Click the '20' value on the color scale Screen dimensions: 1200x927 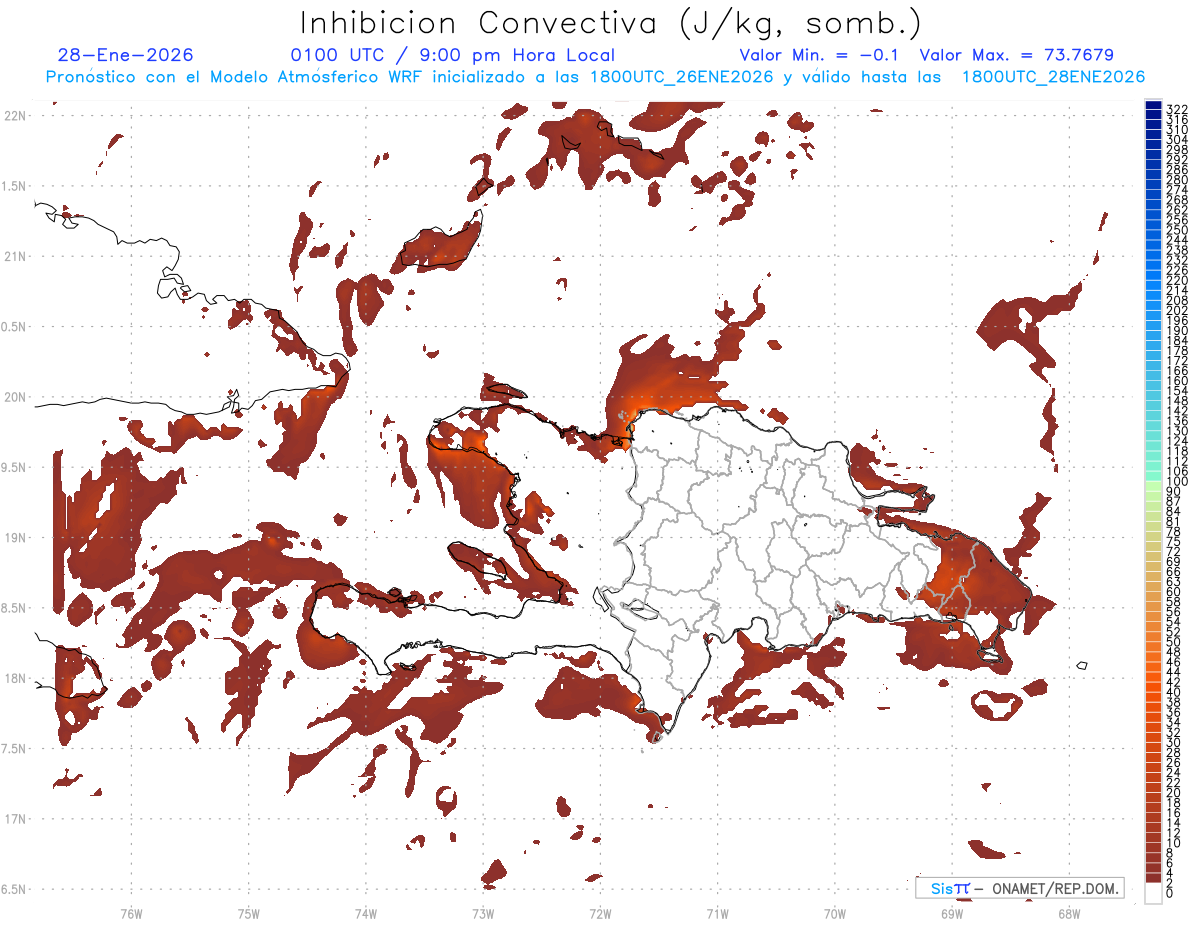click(x=1173, y=793)
